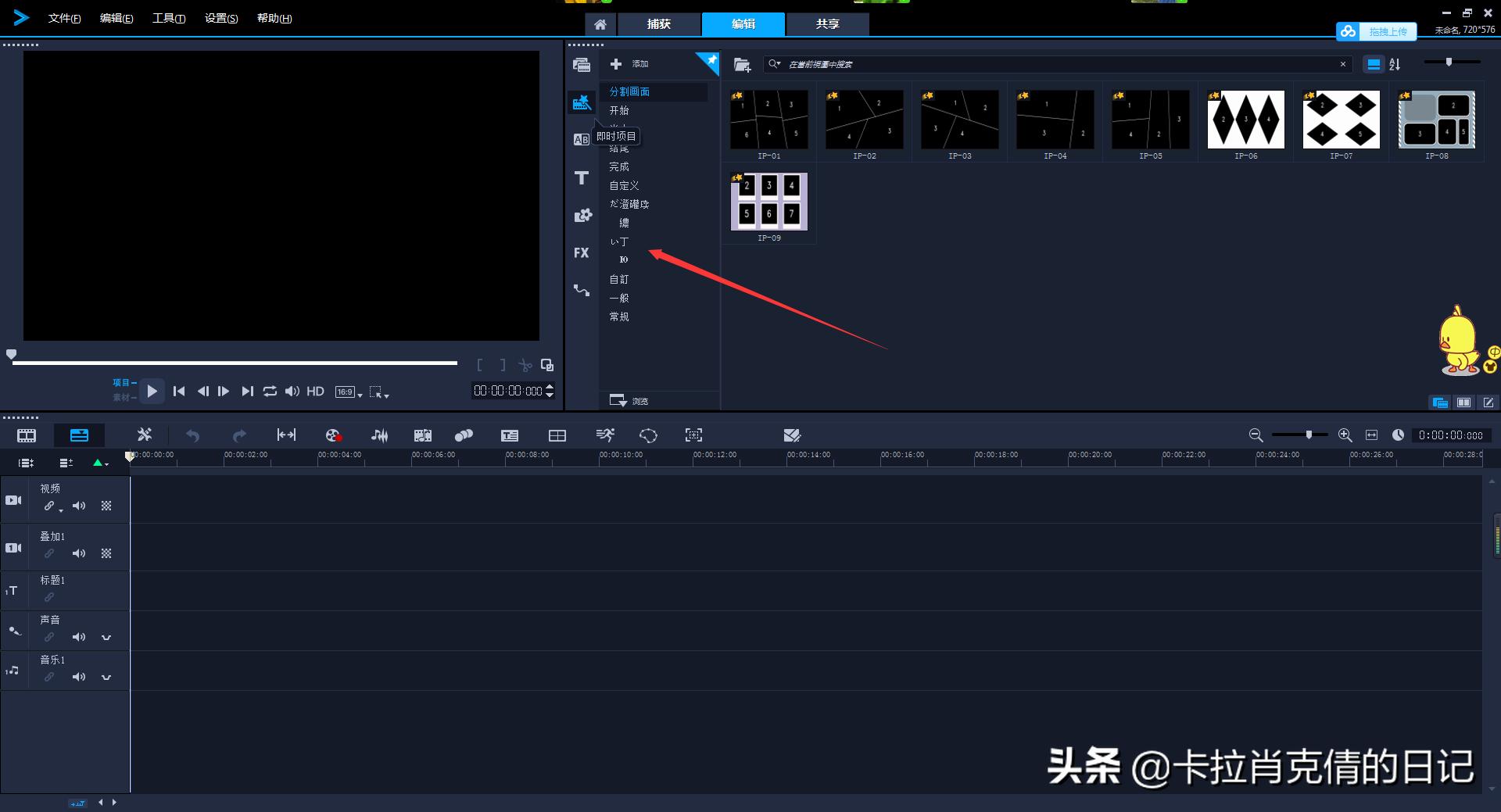This screenshot has width=1501, height=812.
Task: Open the Instant Project library panel
Action: click(x=582, y=102)
